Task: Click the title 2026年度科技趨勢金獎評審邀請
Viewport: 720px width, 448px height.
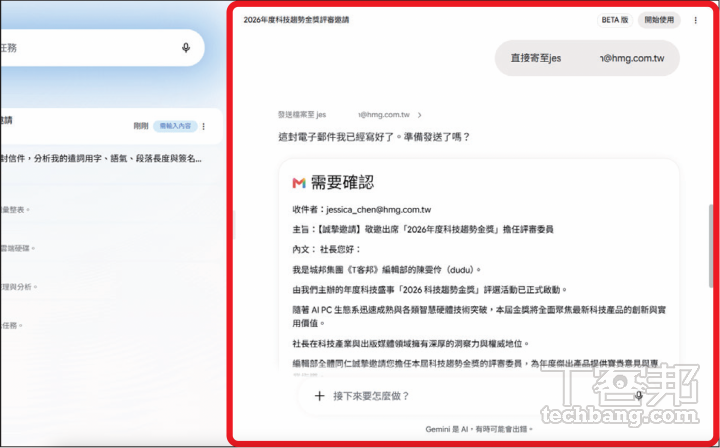Action: click(x=296, y=20)
